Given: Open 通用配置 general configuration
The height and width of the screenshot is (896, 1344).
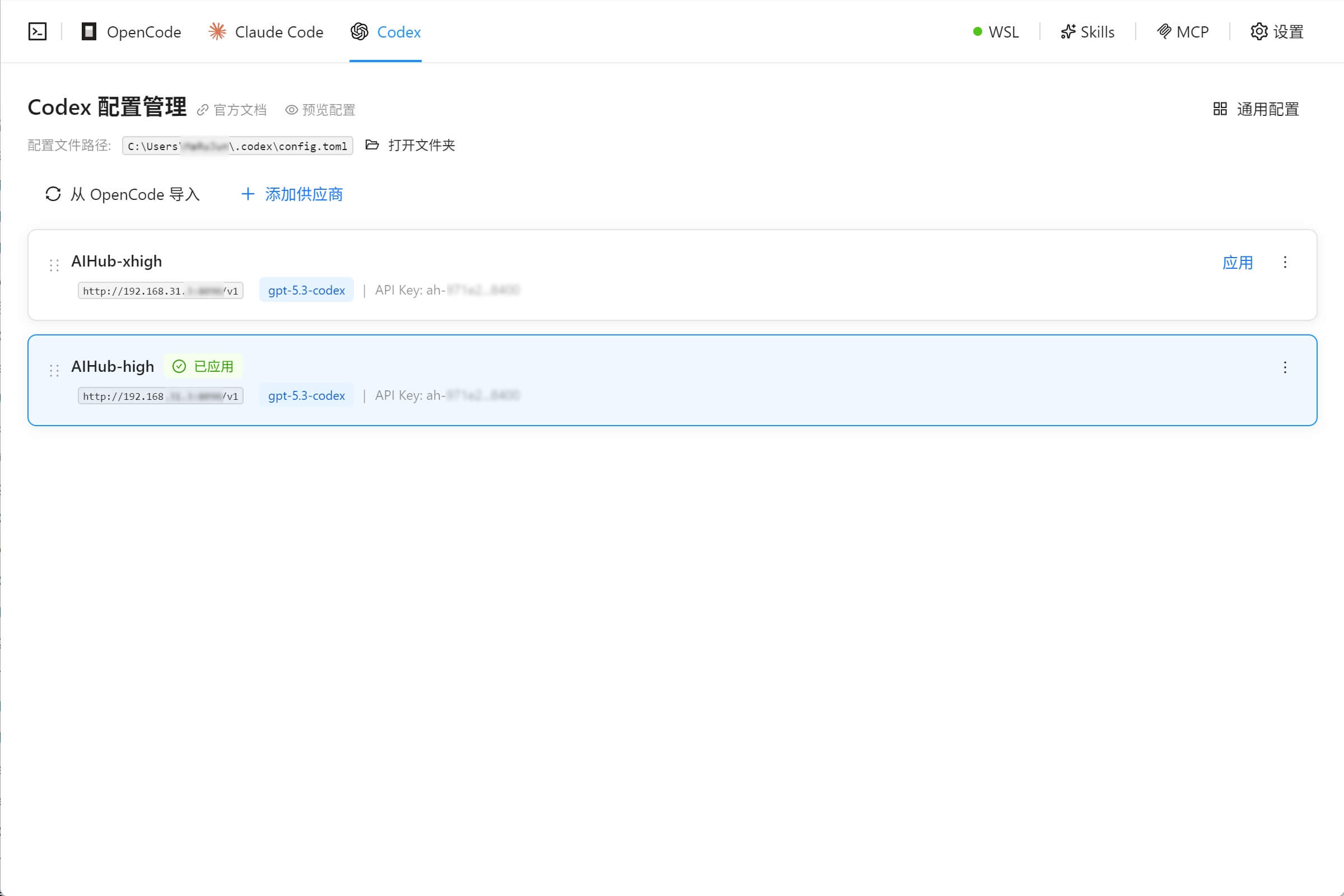Looking at the screenshot, I should [x=1256, y=109].
